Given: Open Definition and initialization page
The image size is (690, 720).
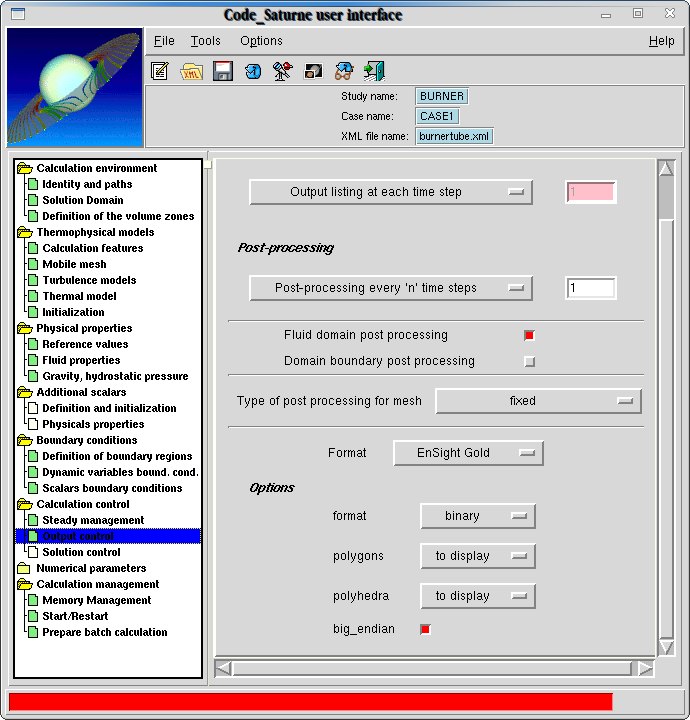Looking at the screenshot, I should point(109,408).
